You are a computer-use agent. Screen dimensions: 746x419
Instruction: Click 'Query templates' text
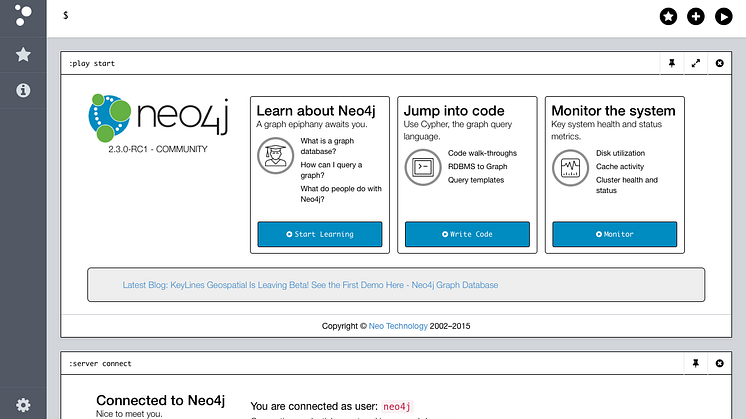476,180
